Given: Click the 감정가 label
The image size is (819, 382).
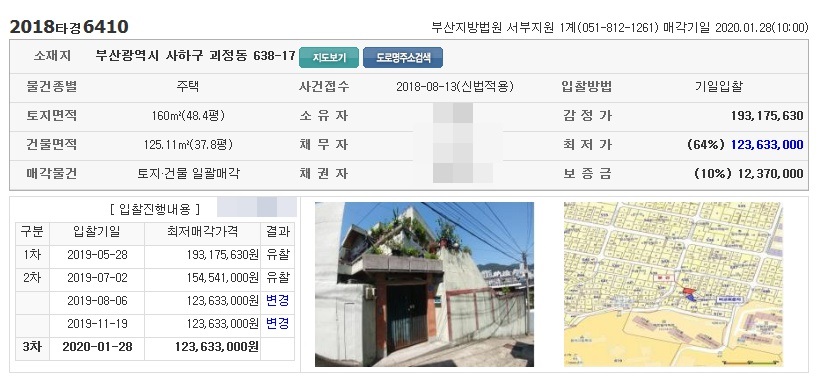Looking at the screenshot, I should (x=587, y=116).
